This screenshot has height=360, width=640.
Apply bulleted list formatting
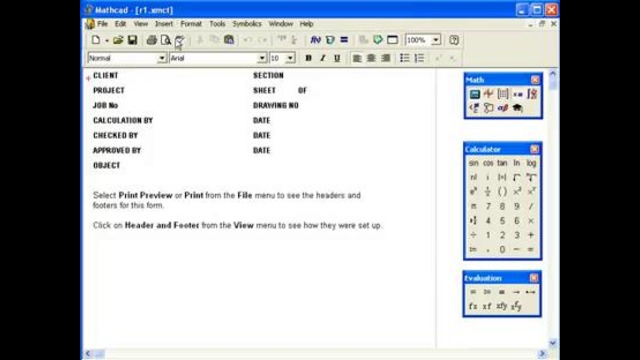(x=404, y=58)
